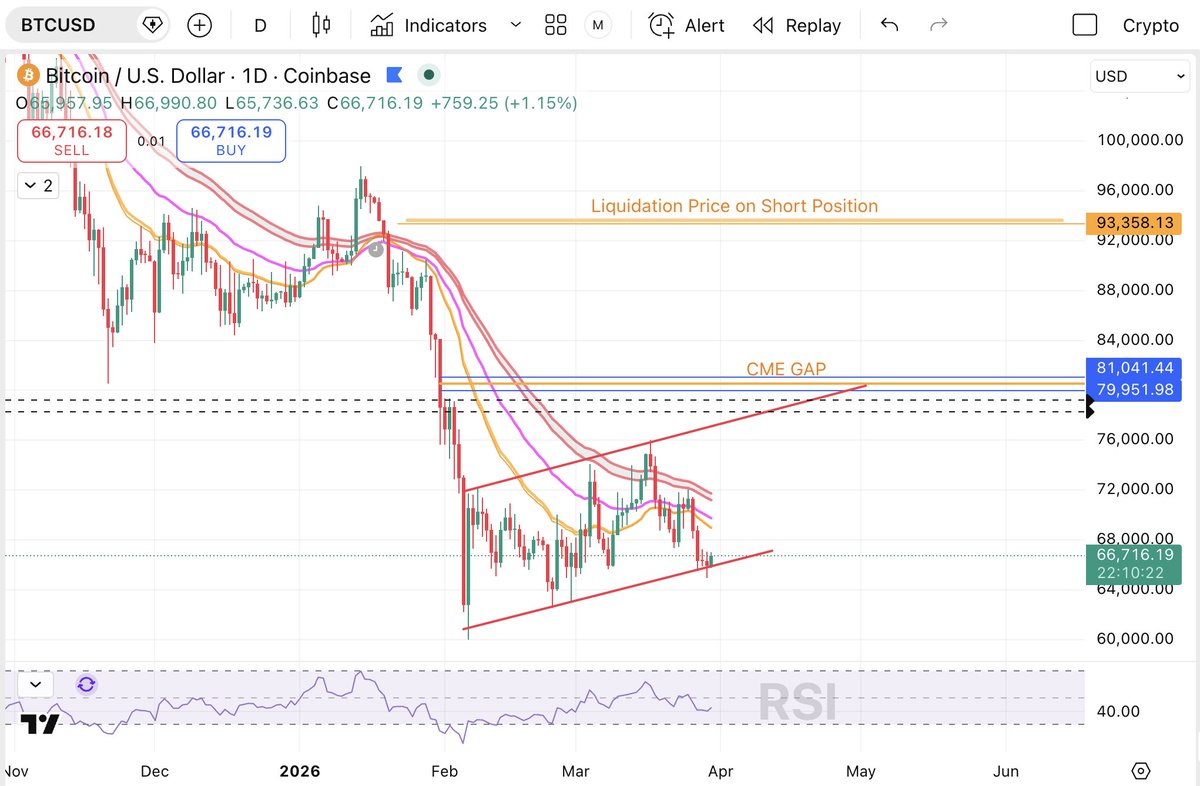Click the gray event marker dot near January
The width and height of the screenshot is (1200, 786).
(376, 249)
